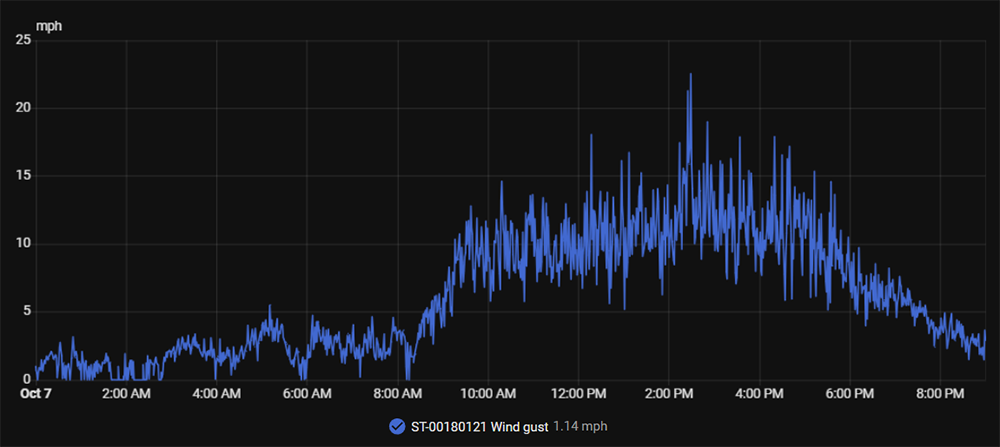Click the 6:00 AM time axis label

click(x=307, y=395)
